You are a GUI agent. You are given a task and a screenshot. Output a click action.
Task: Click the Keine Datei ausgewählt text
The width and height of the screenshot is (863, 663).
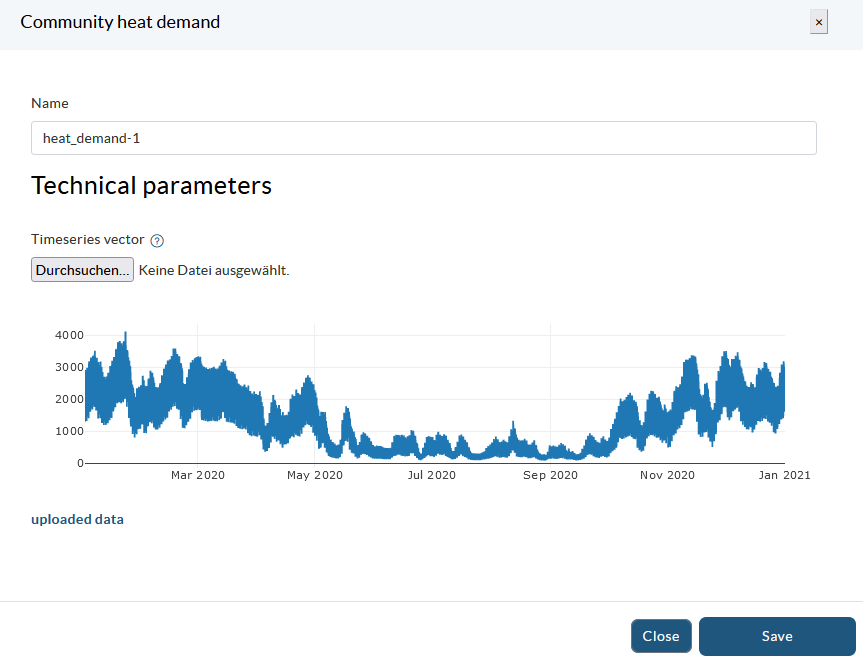point(213,270)
